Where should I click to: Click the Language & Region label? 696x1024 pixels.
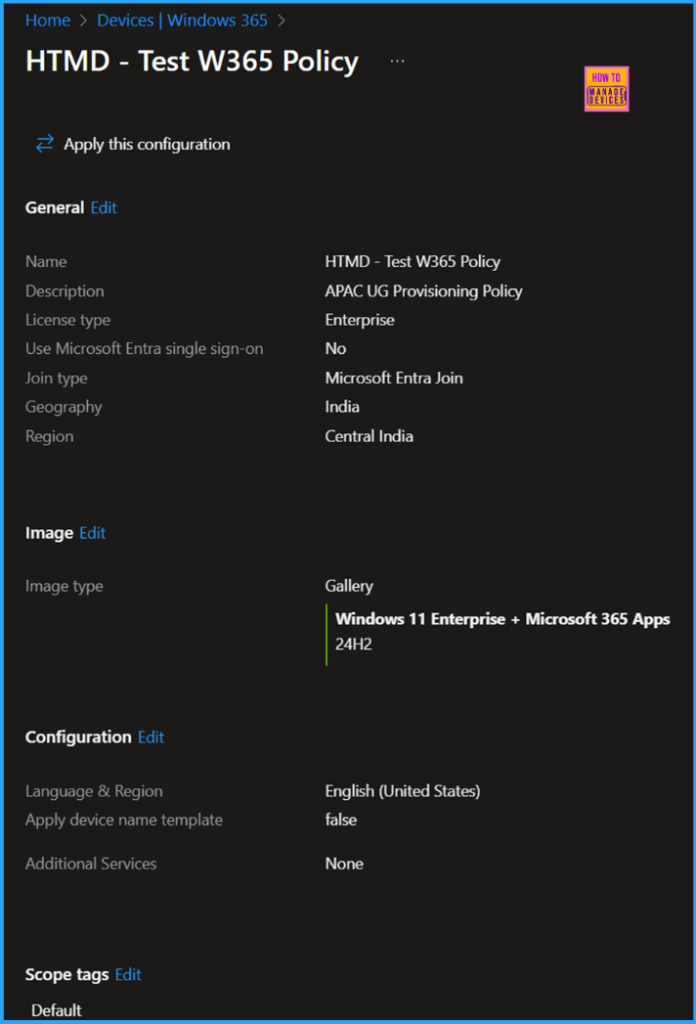point(94,792)
